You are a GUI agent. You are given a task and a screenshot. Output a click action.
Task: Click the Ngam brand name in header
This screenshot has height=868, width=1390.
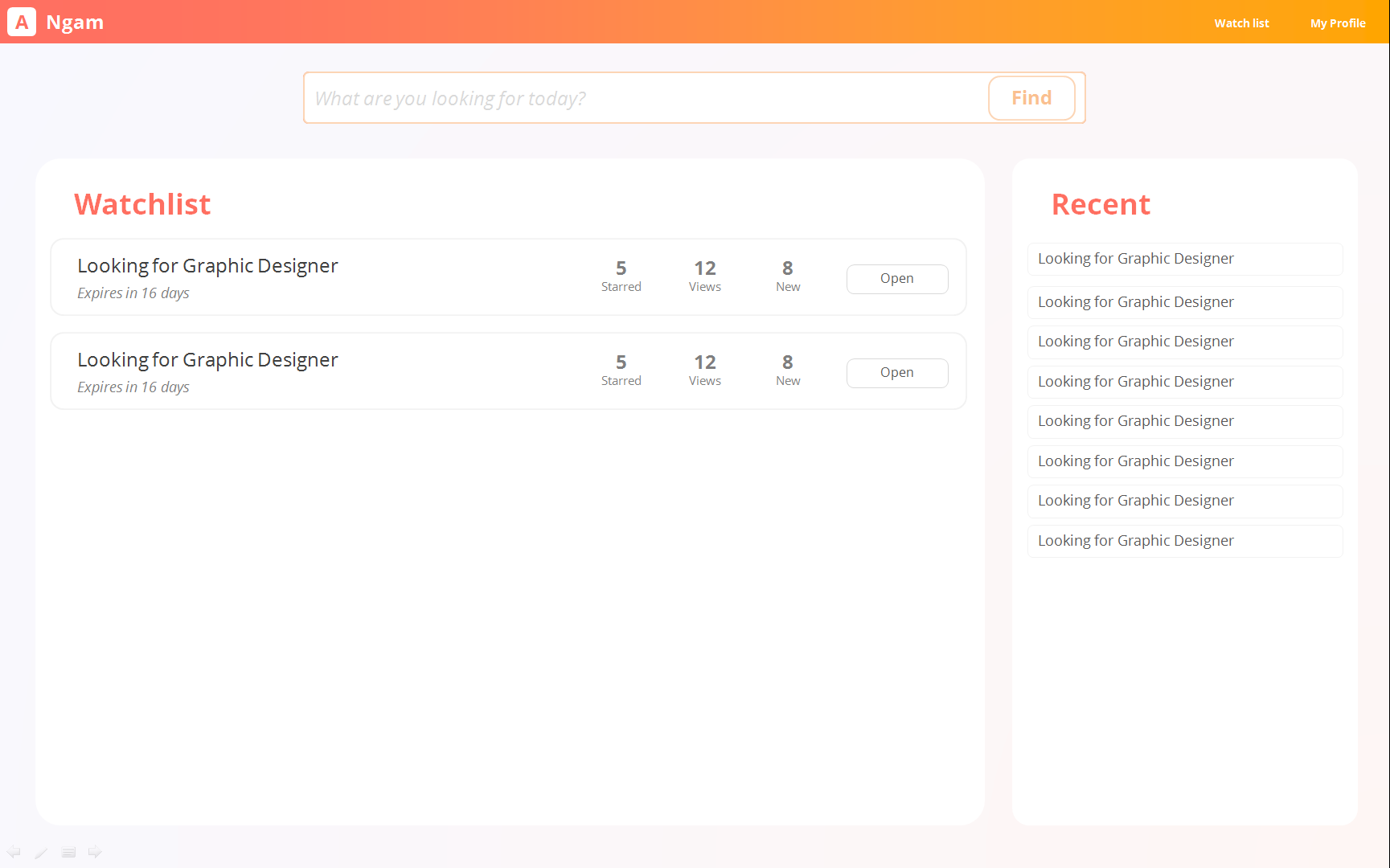(x=75, y=23)
